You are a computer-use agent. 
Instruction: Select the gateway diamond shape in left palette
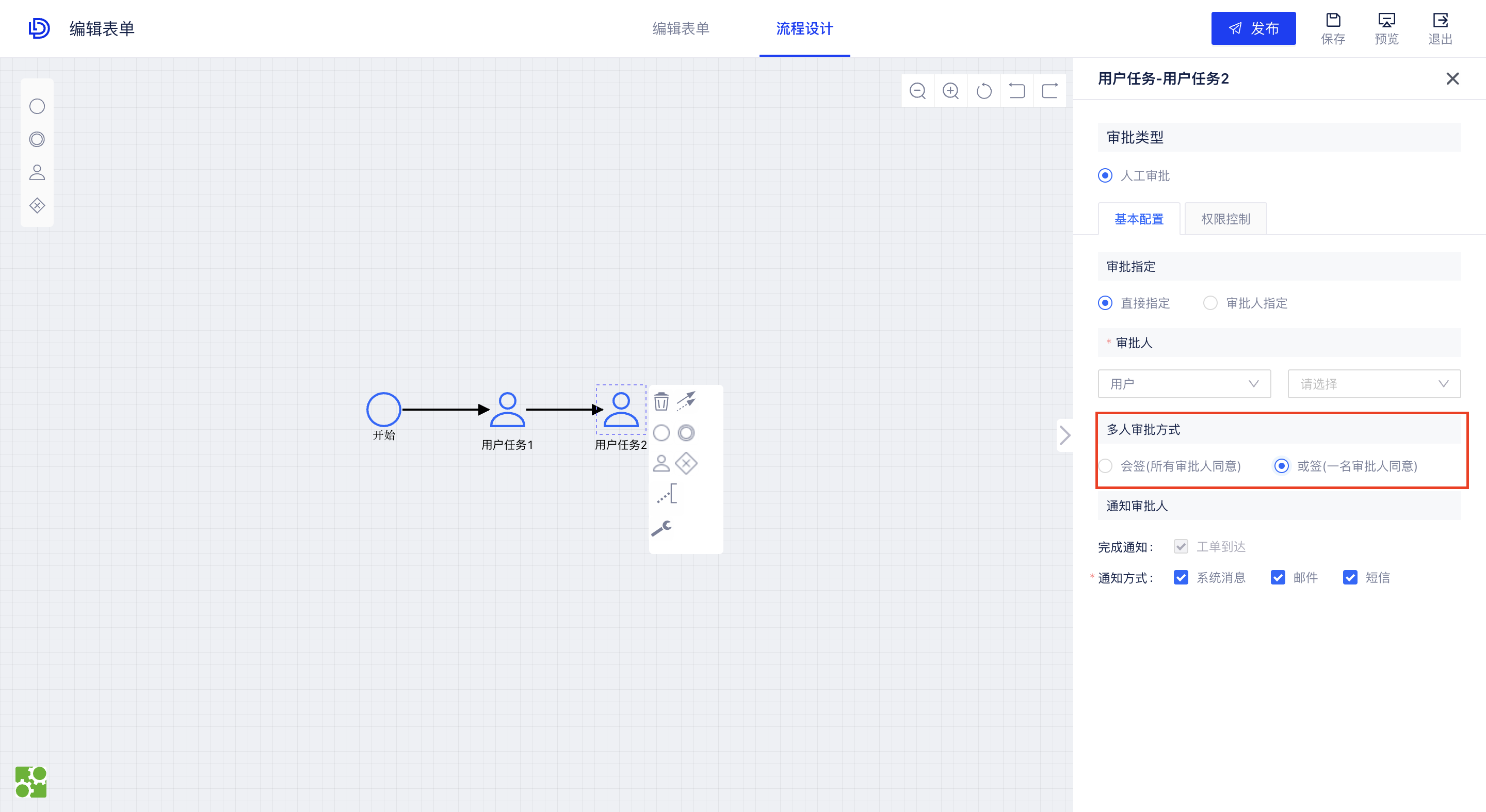pyautogui.click(x=37, y=205)
